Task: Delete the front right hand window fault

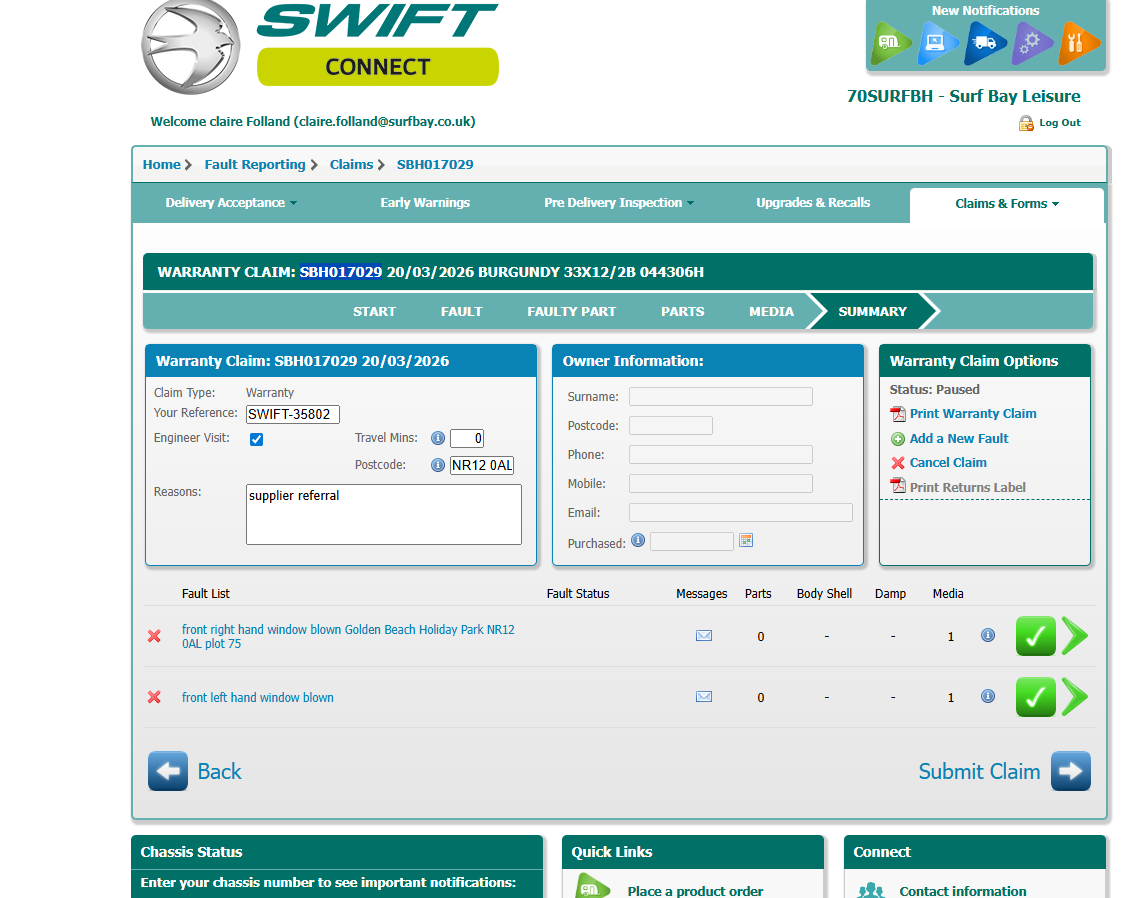Action: [154, 636]
